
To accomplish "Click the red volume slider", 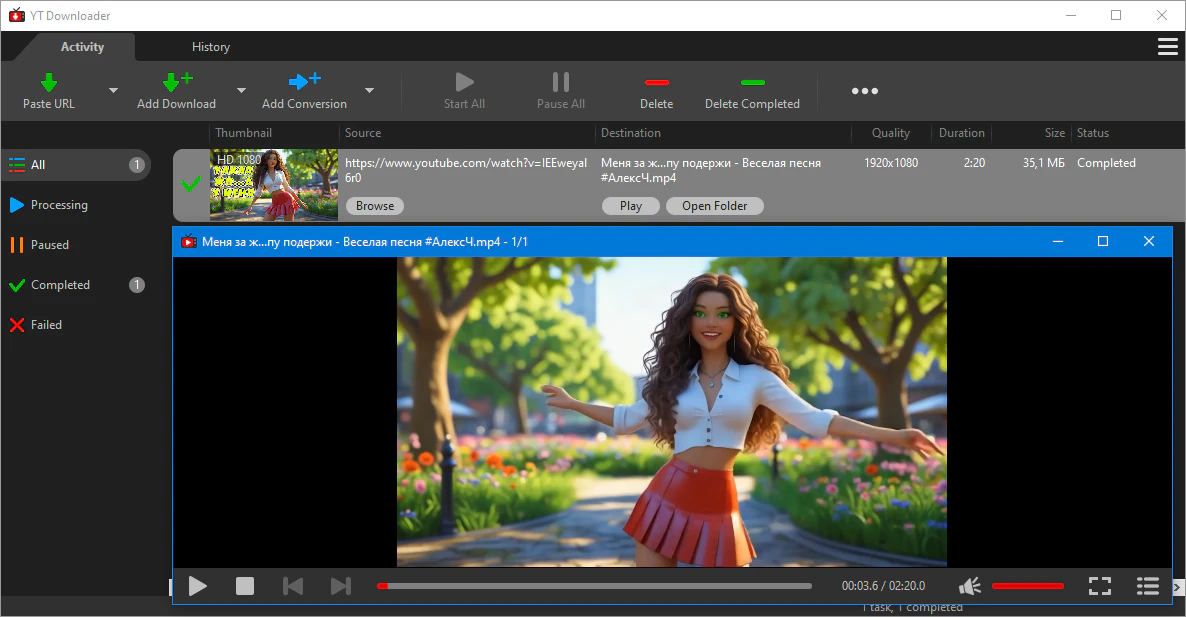I will [1027, 586].
